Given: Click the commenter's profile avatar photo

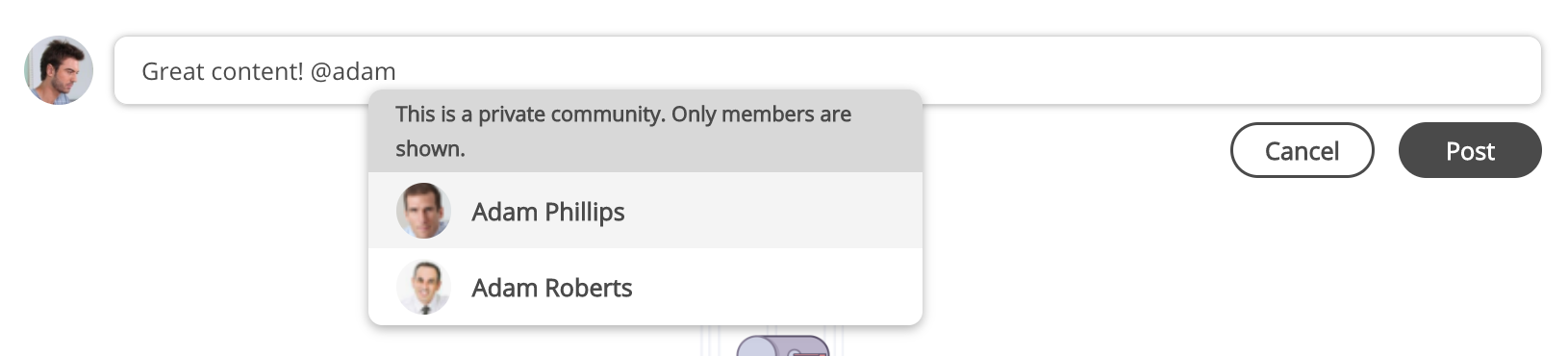Looking at the screenshot, I should 59,70.
